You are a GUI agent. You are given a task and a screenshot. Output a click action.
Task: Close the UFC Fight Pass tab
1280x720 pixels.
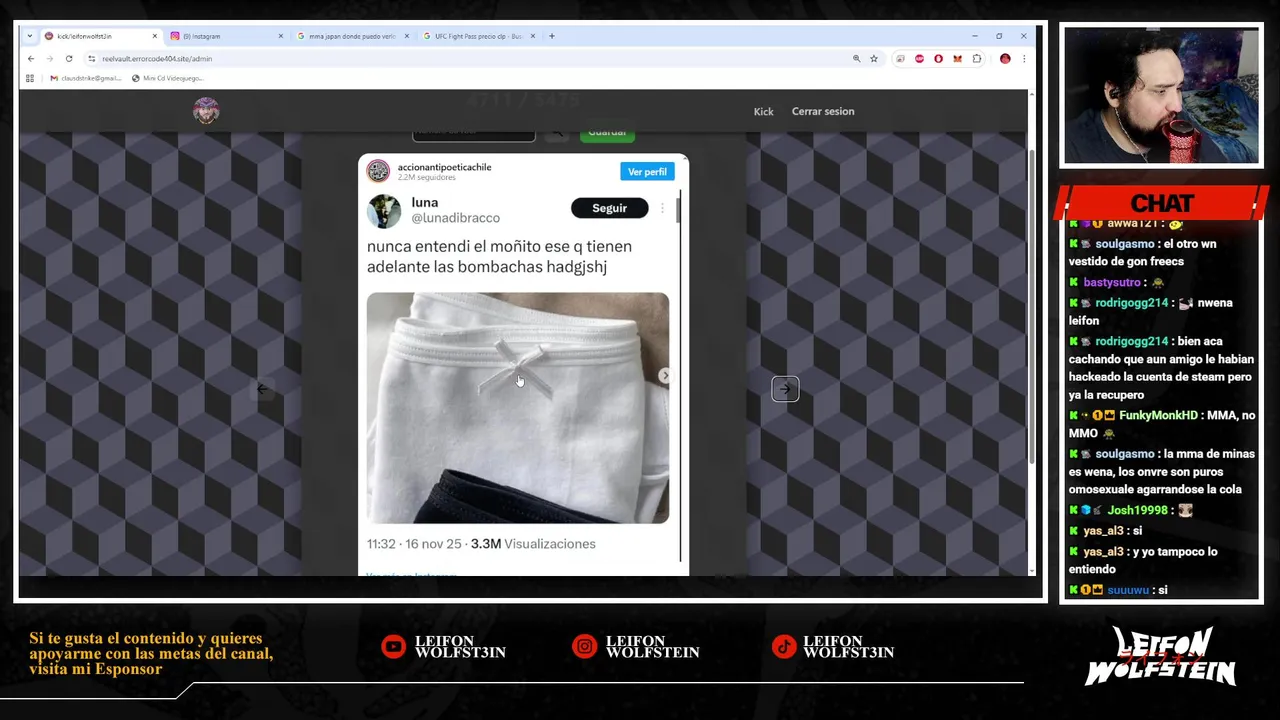click(533, 36)
